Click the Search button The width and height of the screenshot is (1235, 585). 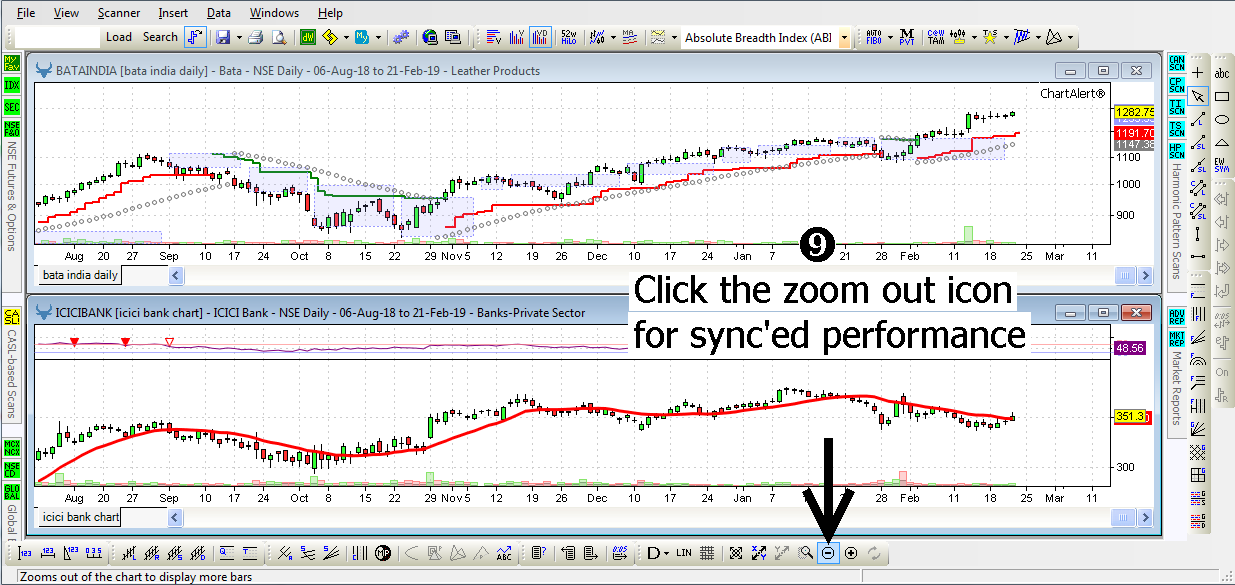pos(160,37)
